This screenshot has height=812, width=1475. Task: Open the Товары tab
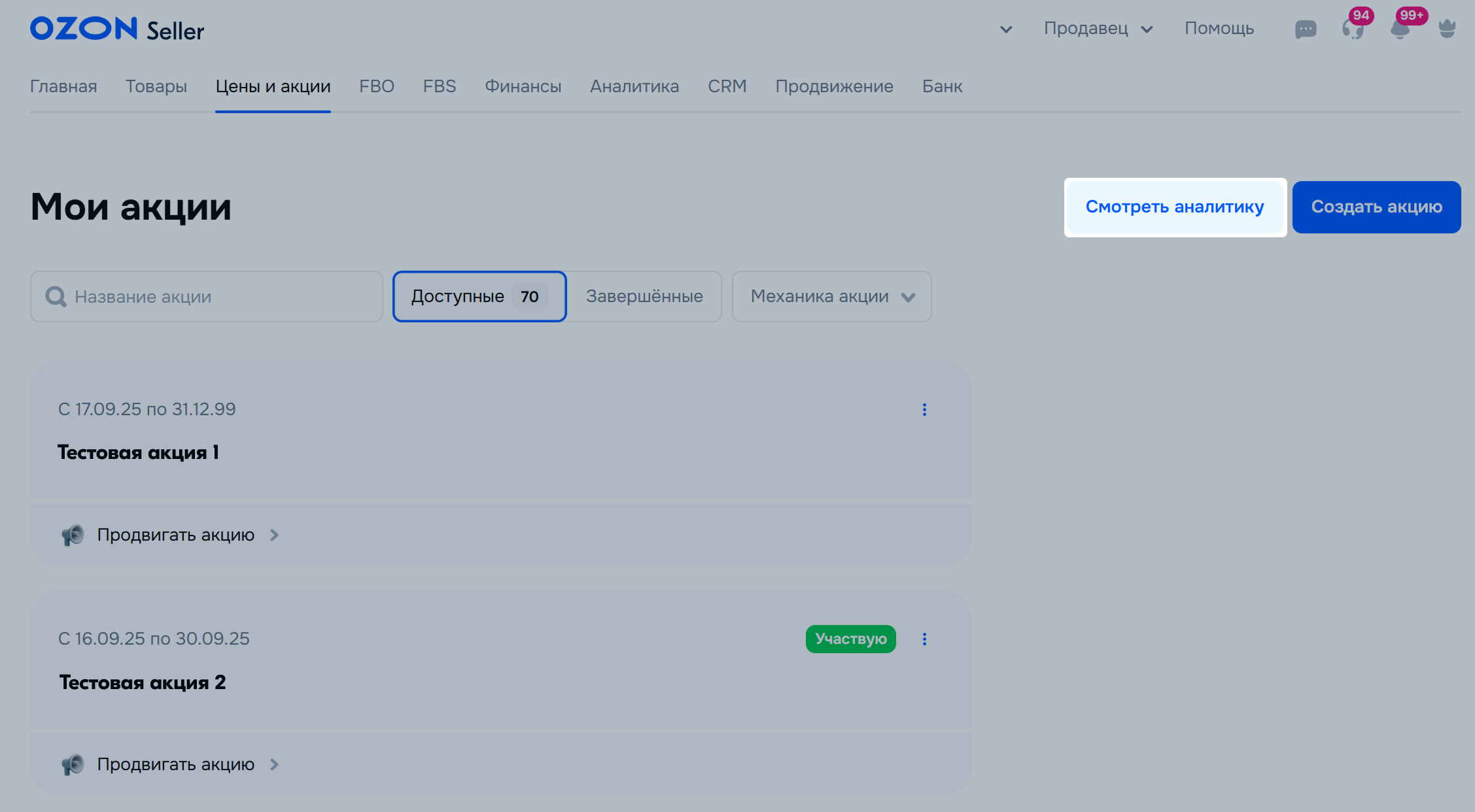(156, 86)
